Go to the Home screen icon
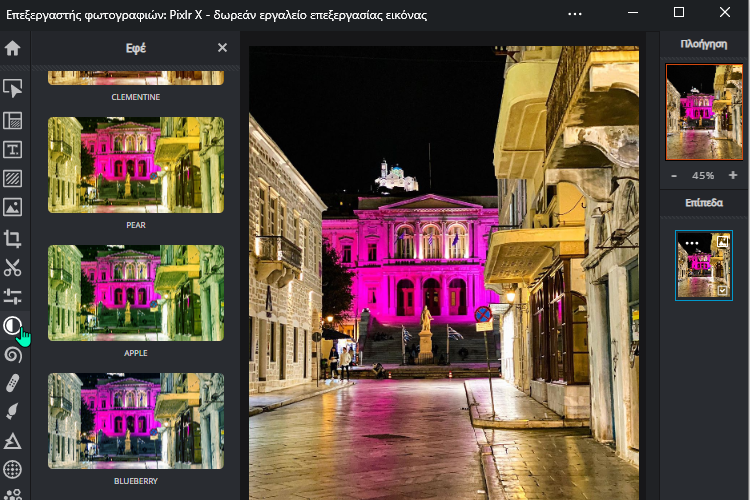 [x=13, y=48]
